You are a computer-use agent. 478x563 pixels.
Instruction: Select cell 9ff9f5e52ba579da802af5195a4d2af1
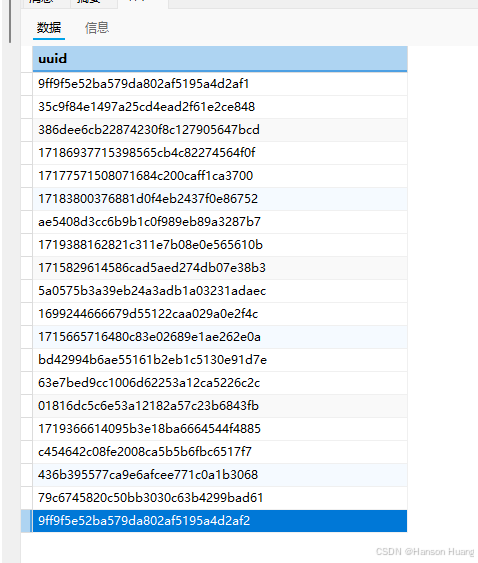pos(220,84)
